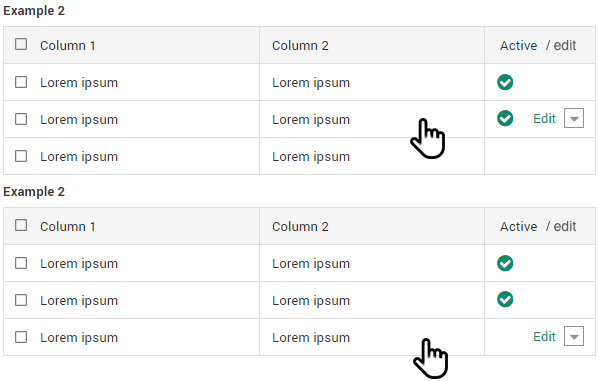Viewport: 599px width, 381px height.
Task: Click the Column 2 header of the second table
Action: coord(300,227)
